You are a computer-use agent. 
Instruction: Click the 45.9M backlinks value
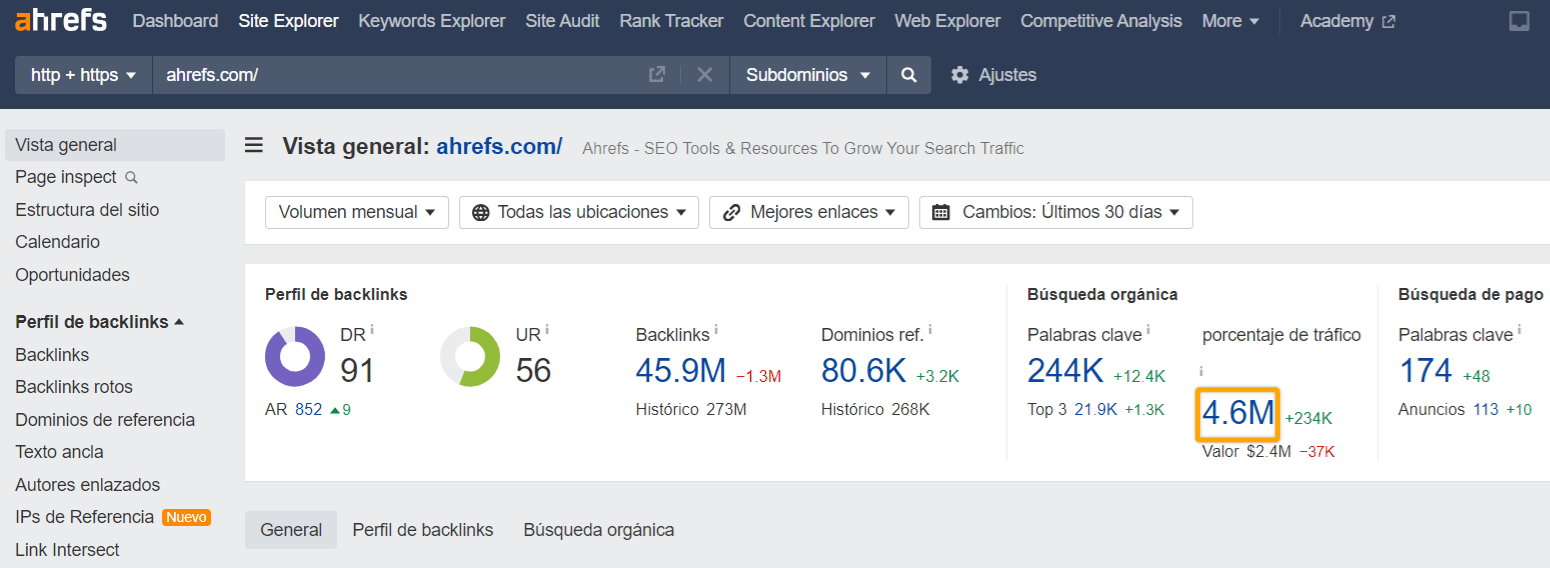pyautogui.click(x=681, y=371)
